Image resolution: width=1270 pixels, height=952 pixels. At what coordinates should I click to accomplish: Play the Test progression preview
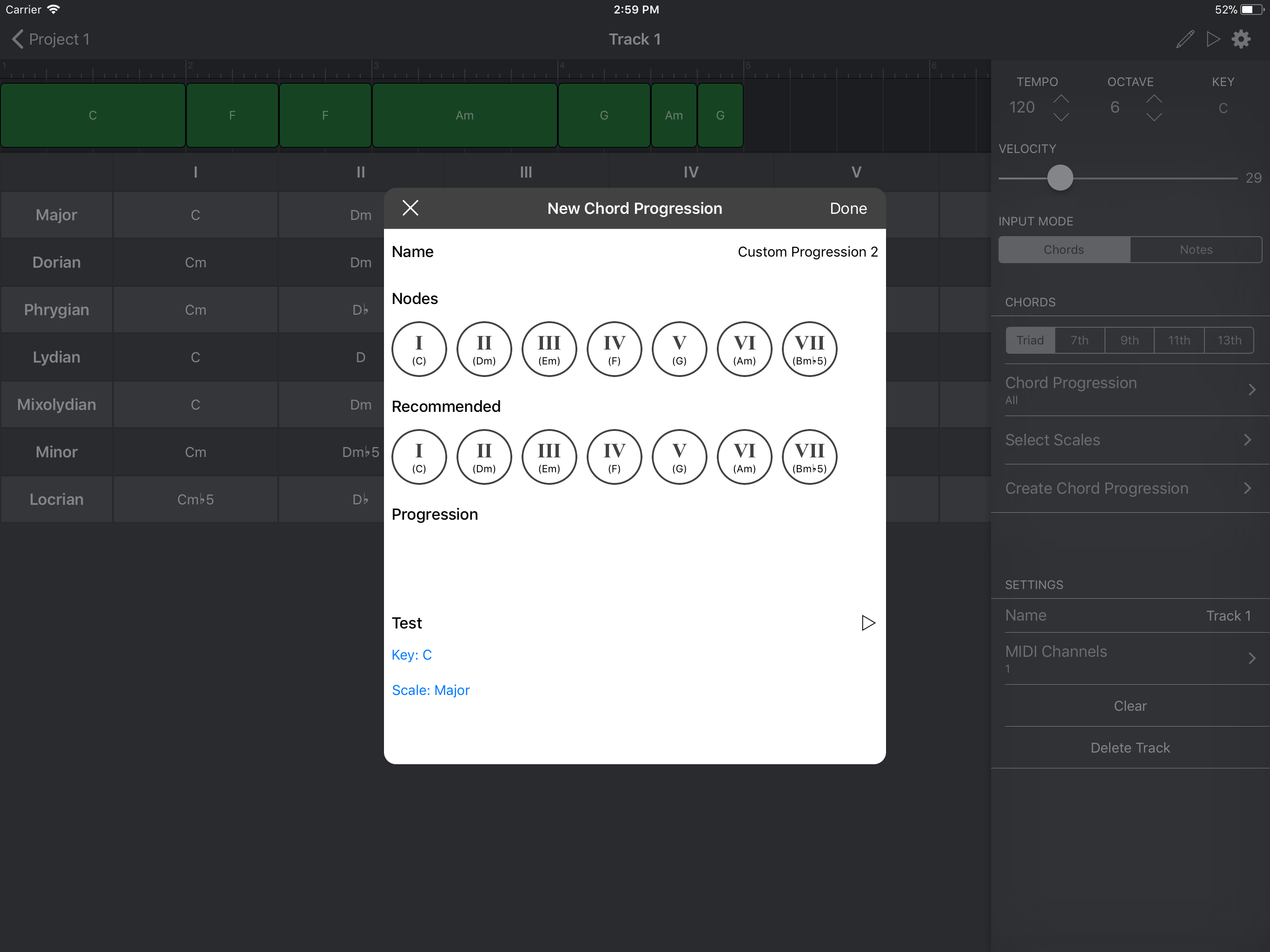point(867,622)
